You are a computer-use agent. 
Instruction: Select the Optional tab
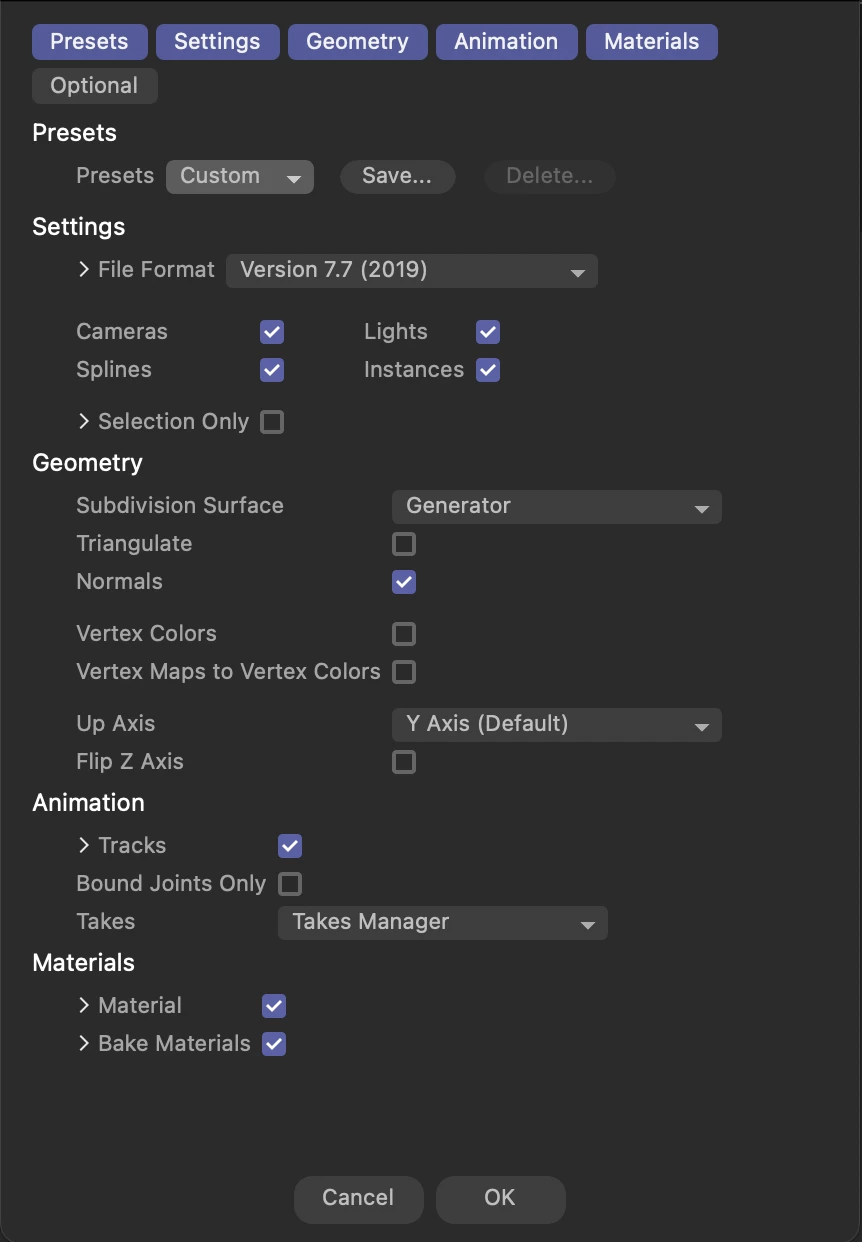[94, 86]
